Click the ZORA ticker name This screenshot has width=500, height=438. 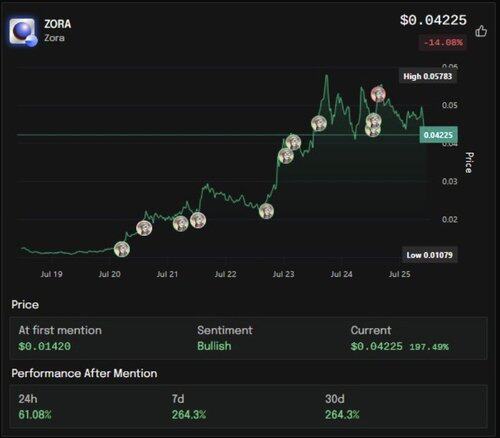(58, 24)
